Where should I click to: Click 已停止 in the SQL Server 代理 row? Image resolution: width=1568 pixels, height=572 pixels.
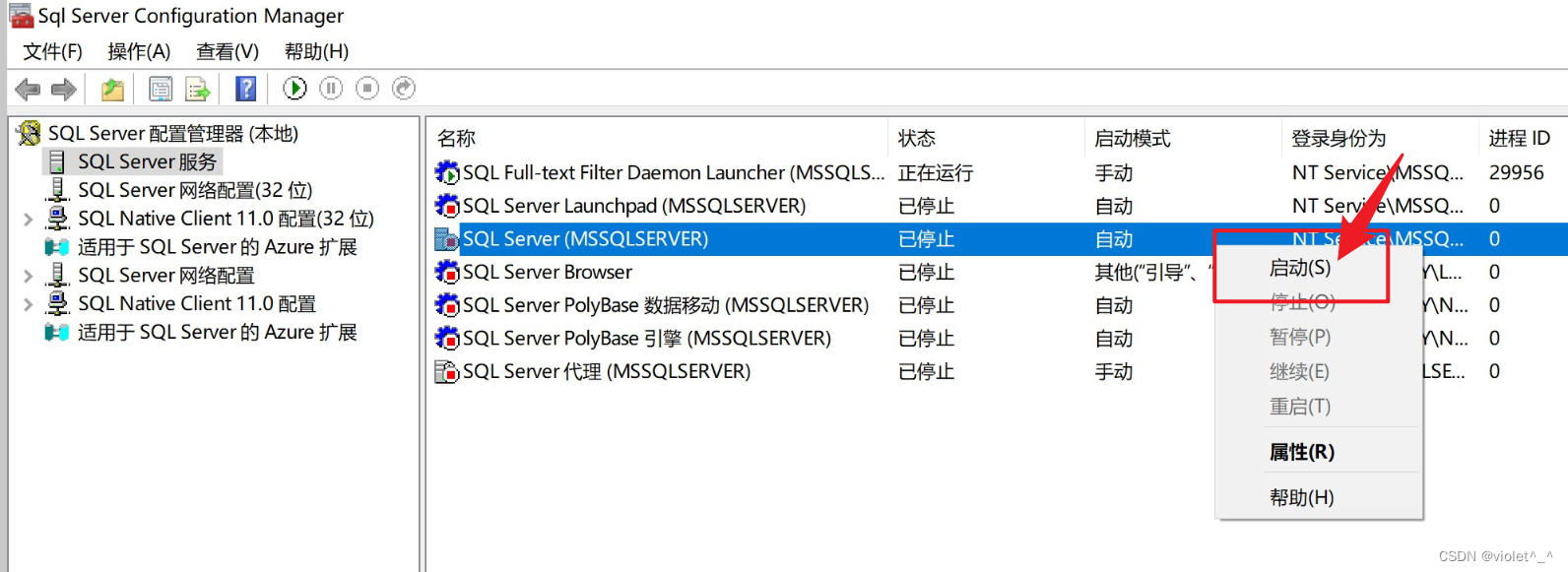tap(927, 371)
